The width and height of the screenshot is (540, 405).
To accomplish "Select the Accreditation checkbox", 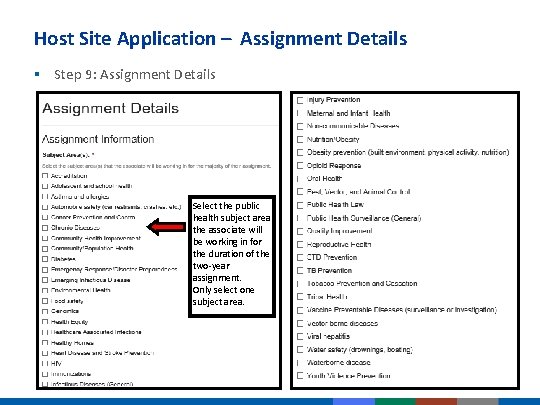I will coord(45,176).
